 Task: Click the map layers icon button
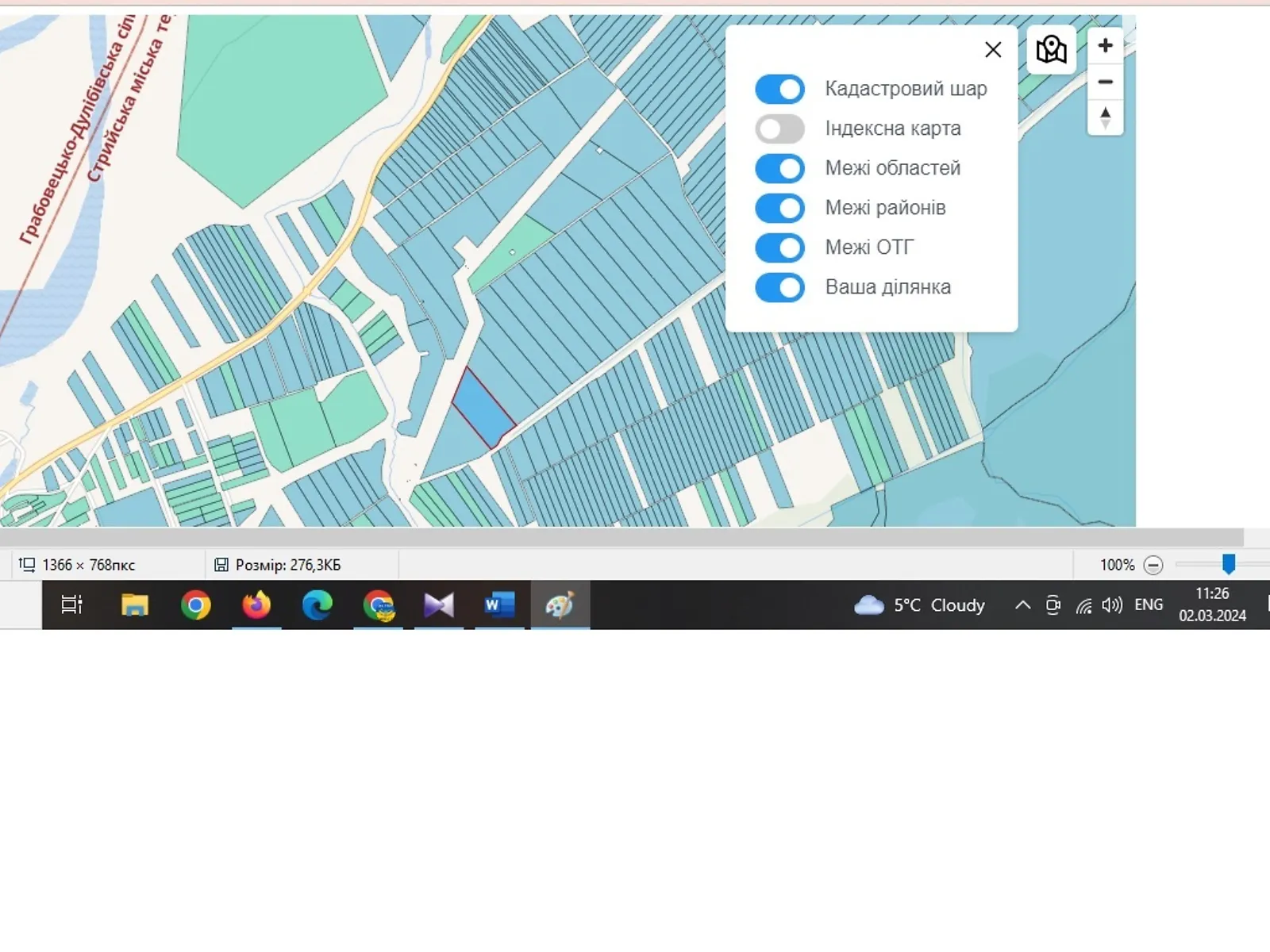(x=1051, y=50)
